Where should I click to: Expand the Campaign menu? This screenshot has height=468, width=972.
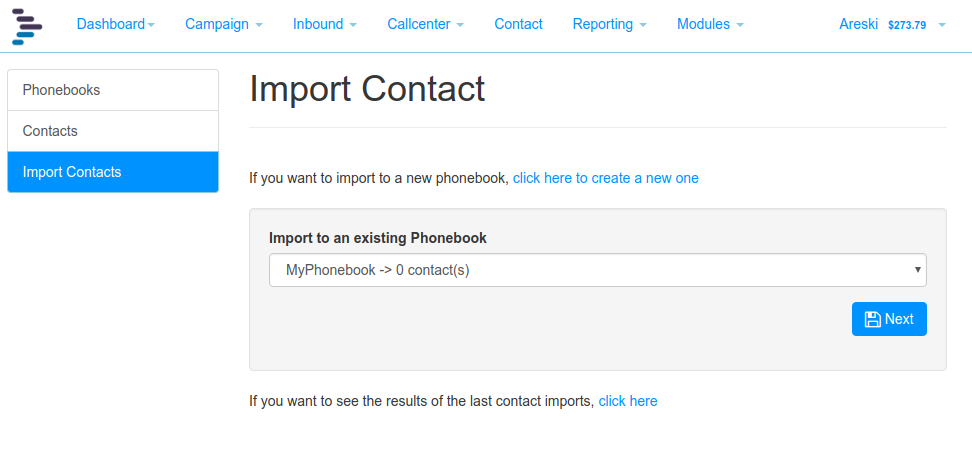[224, 24]
